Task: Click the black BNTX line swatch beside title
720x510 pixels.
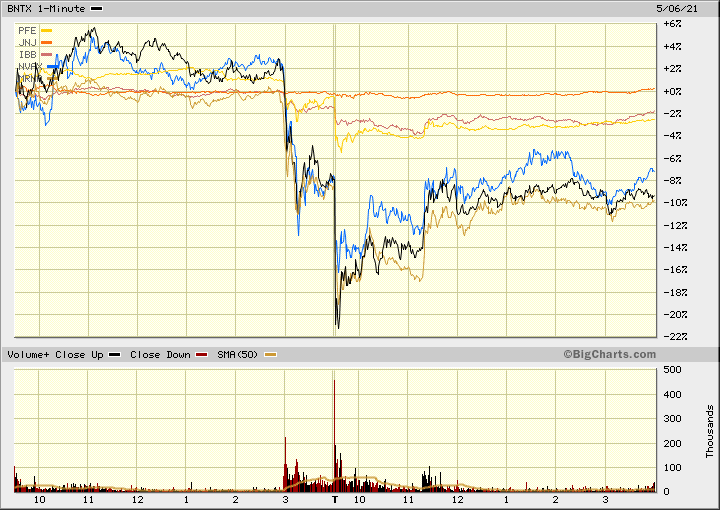Action: (97, 8)
